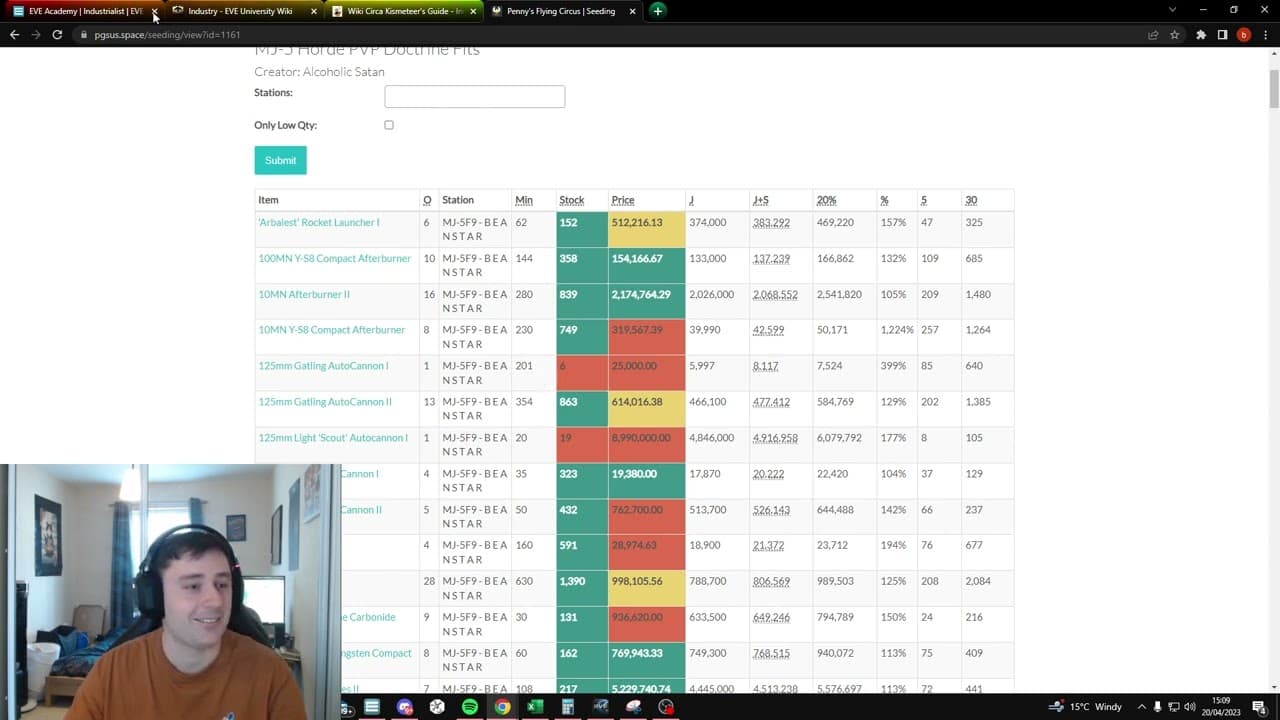Open Chrome extensions puzzle icon
The height and width of the screenshot is (720, 1280).
coord(1201,35)
